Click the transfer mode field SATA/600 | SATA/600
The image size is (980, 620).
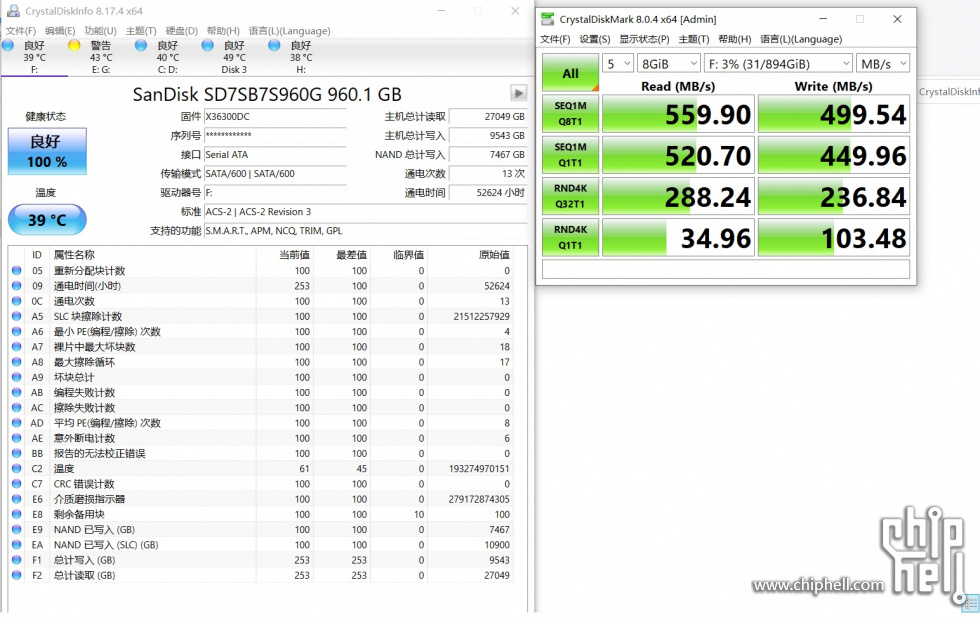[x=275, y=173]
